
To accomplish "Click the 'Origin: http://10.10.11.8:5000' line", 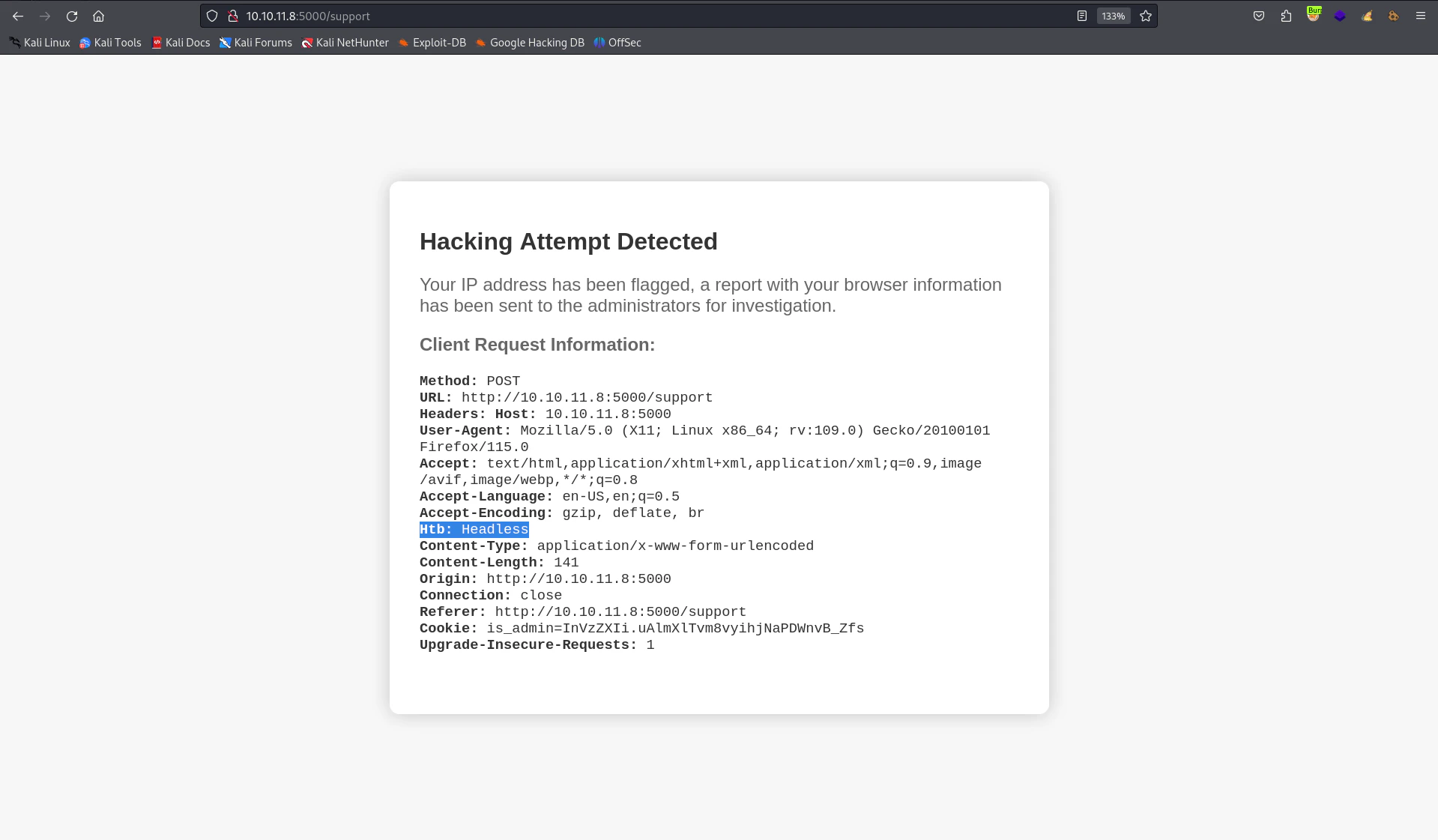I will point(546,578).
